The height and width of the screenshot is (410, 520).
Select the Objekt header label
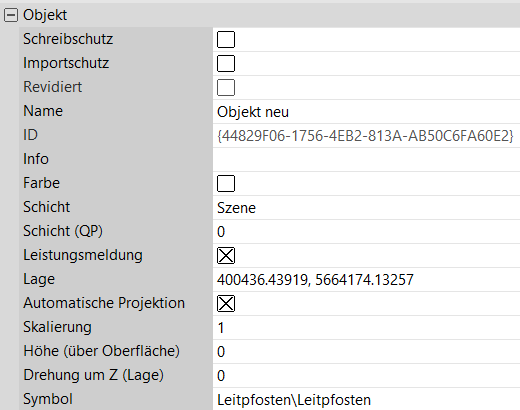tap(45, 15)
